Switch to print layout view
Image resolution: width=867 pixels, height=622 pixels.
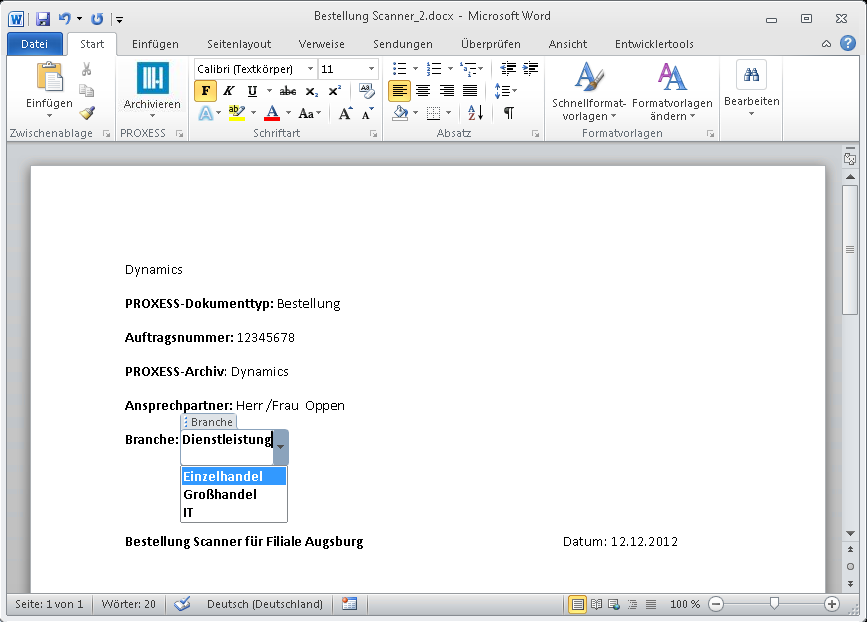point(577,604)
